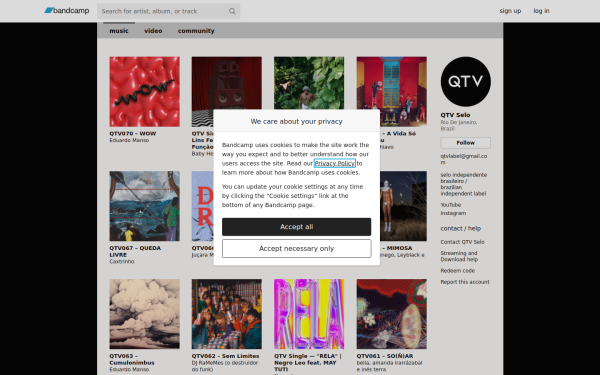Open Streaming and Download help
This screenshot has height=375, width=600.
coord(459,256)
